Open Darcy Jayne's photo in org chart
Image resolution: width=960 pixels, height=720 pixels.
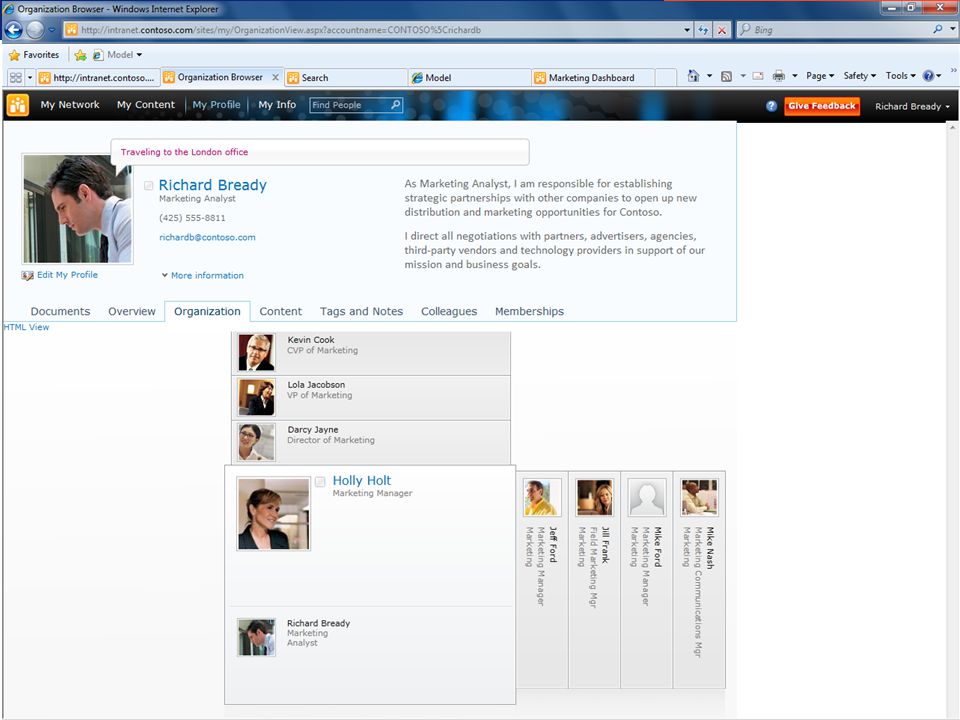(256, 442)
